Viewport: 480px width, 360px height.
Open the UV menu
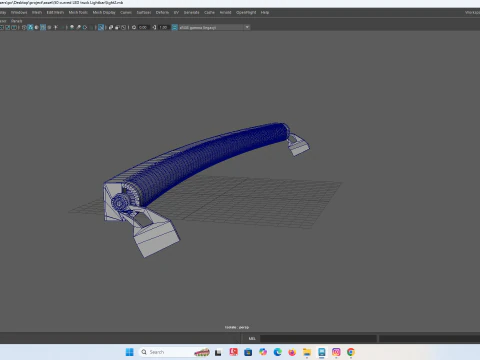(x=176, y=12)
